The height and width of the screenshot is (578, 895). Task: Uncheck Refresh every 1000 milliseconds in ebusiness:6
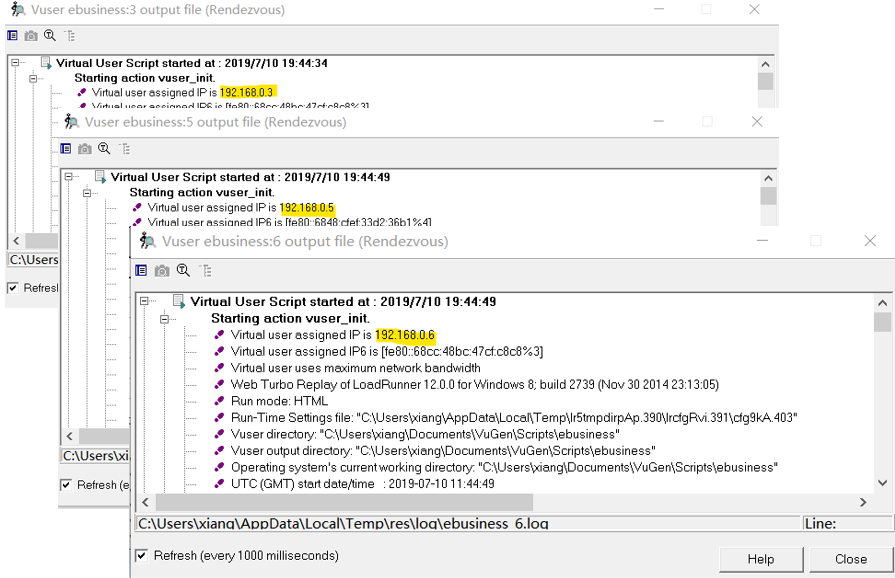tap(142, 556)
